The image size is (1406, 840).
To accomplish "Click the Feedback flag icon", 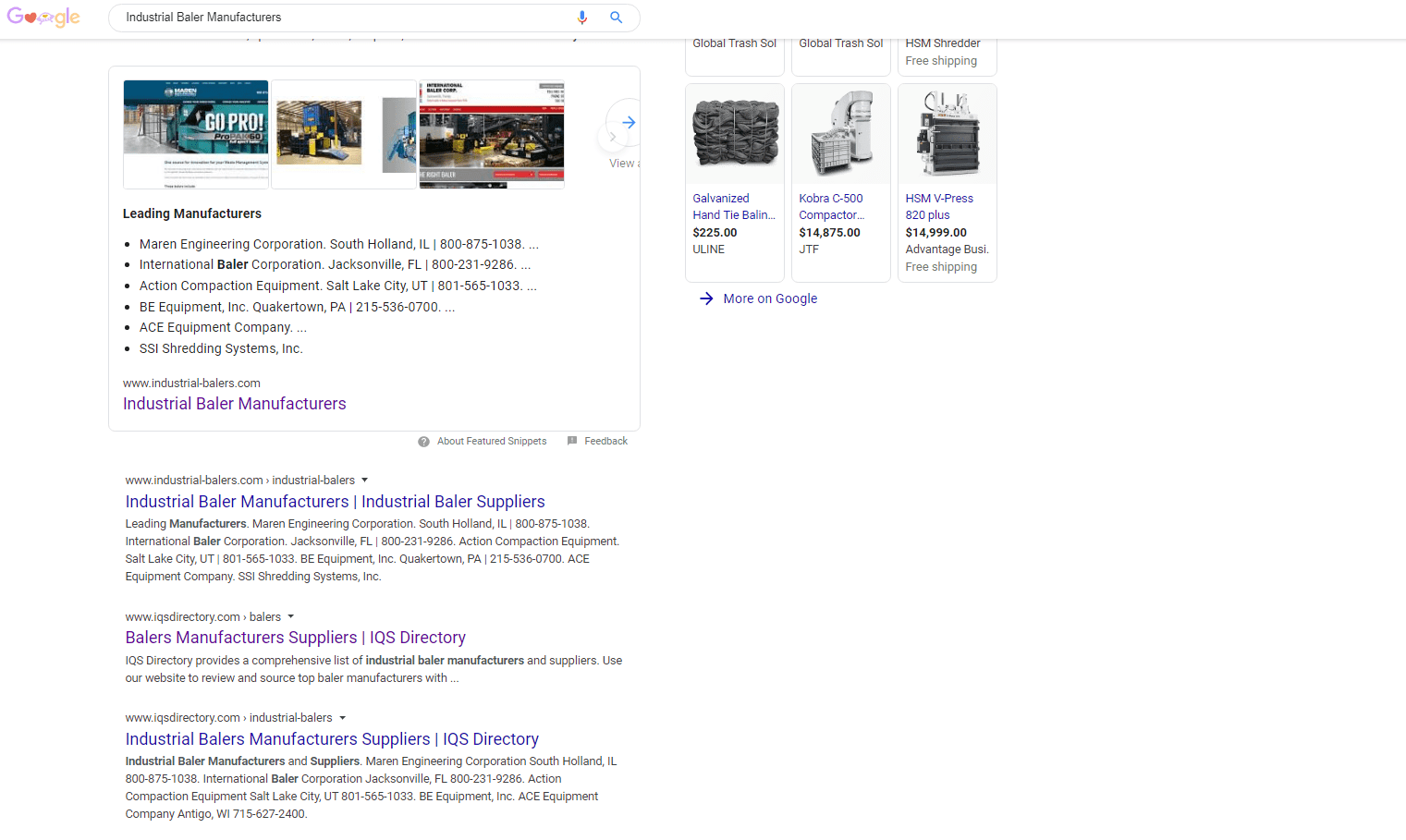I will click(x=572, y=441).
